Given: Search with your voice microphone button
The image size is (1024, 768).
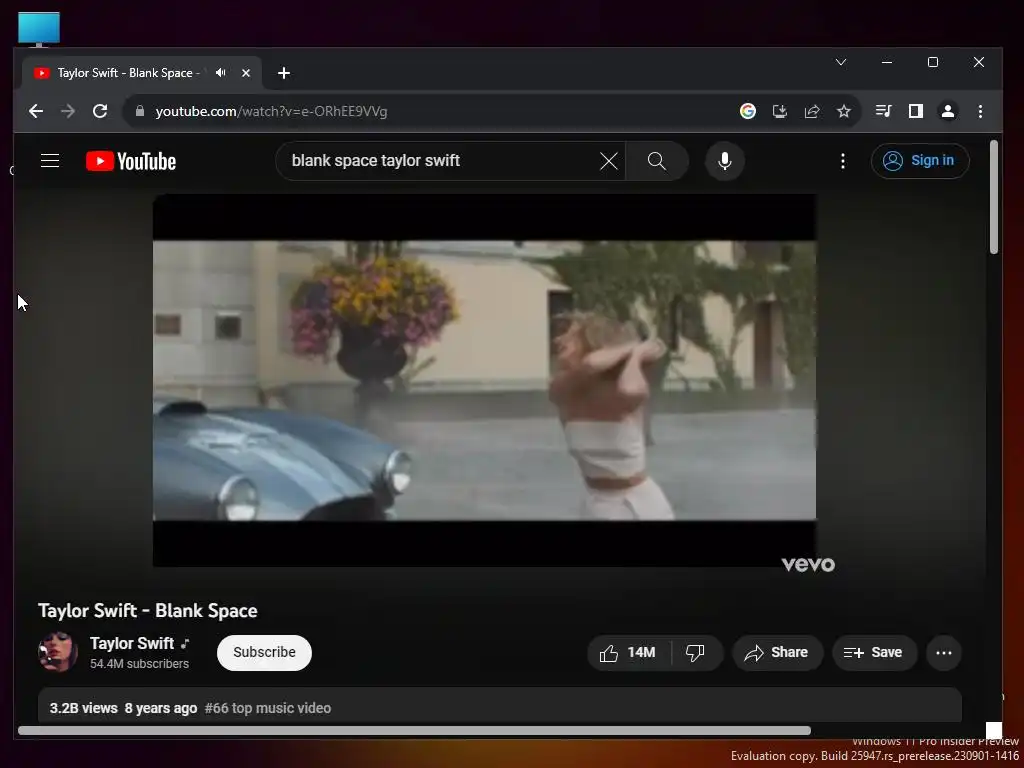Looking at the screenshot, I should (x=725, y=161).
